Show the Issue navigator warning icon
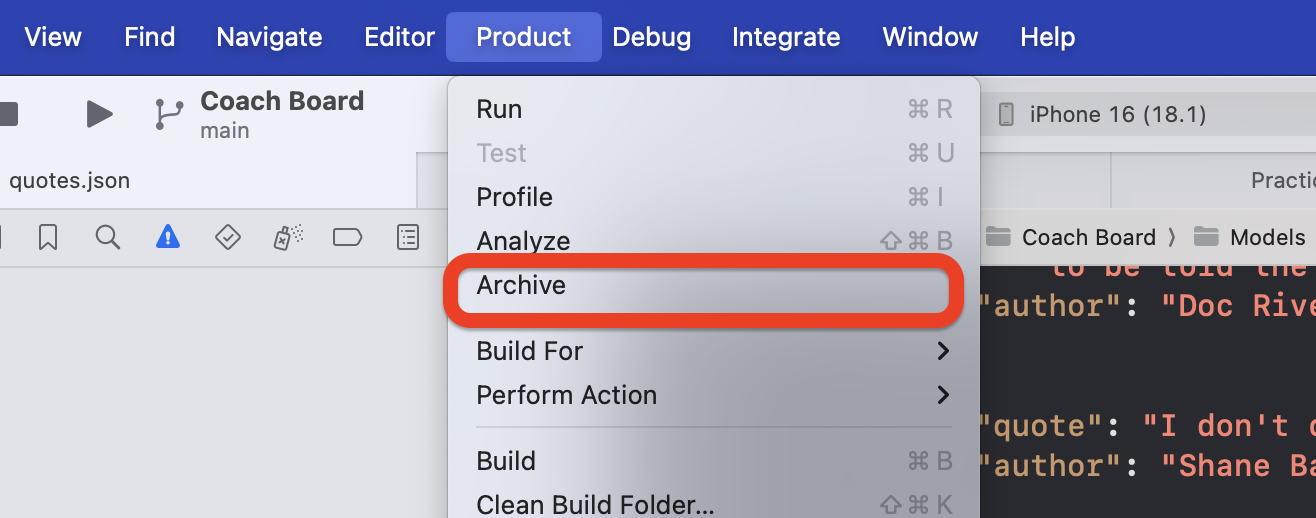This screenshot has width=1316, height=518. 168,237
